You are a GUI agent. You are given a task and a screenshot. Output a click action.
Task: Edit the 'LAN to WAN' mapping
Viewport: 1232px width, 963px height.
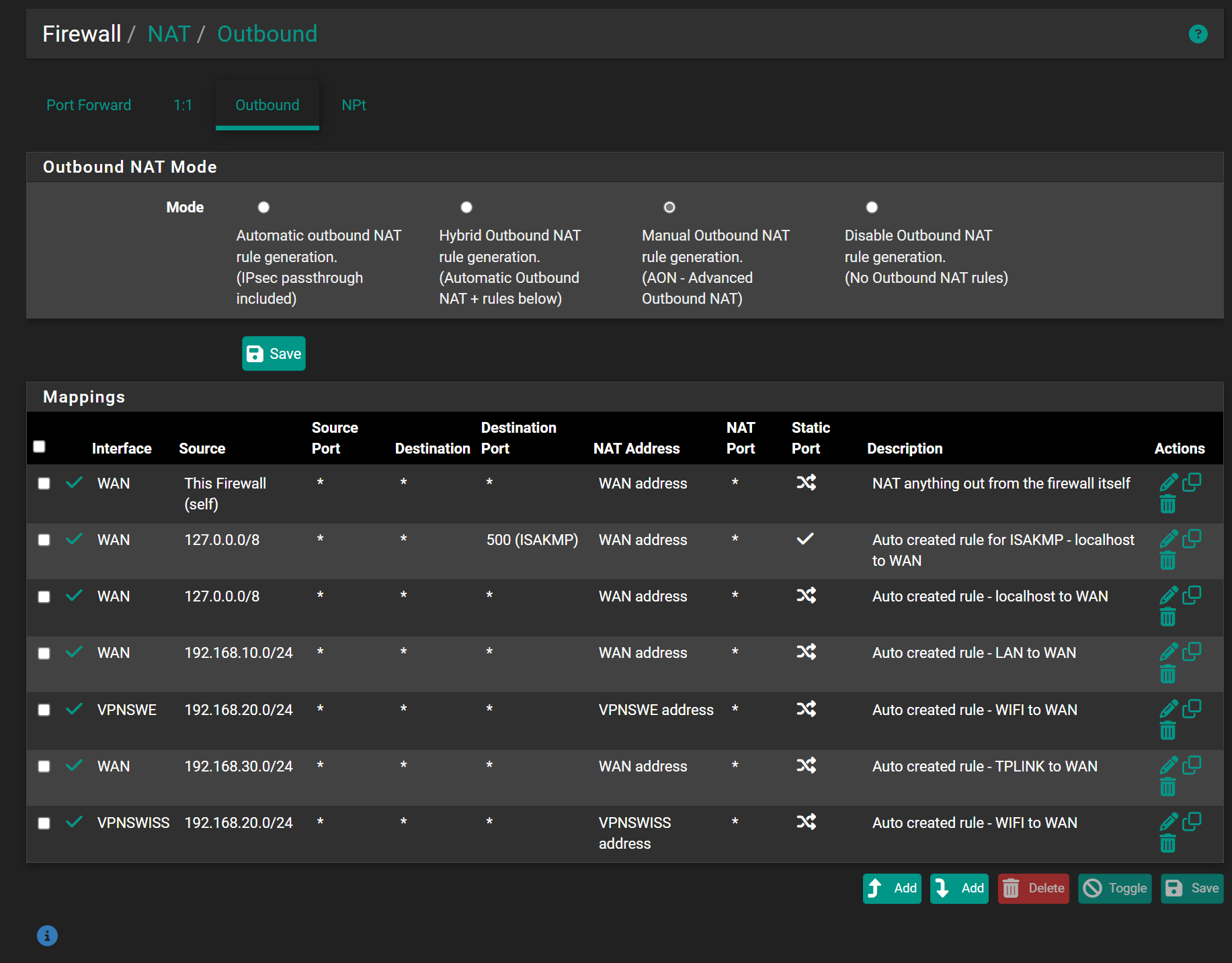click(x=1168, y=651)
